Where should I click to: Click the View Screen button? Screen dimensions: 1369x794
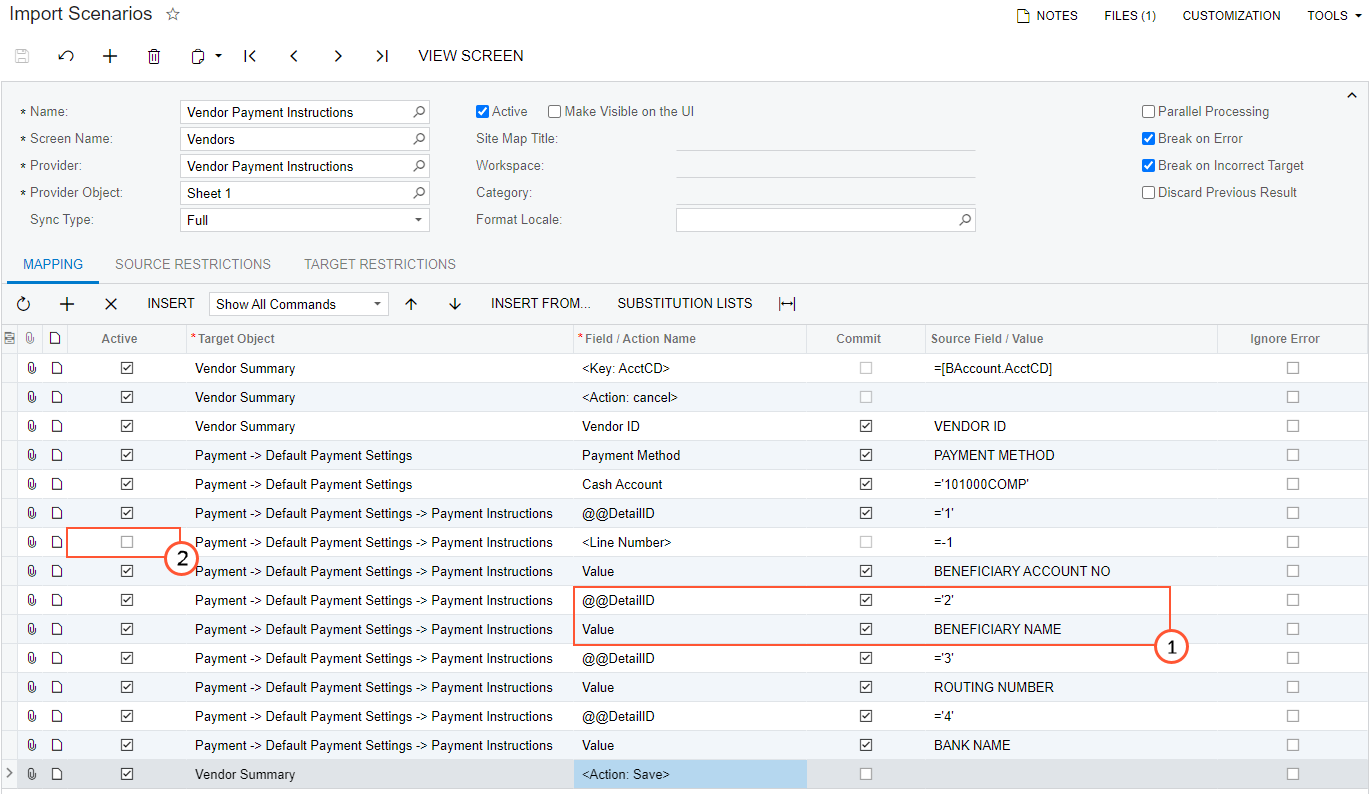(x=471, y=56)
